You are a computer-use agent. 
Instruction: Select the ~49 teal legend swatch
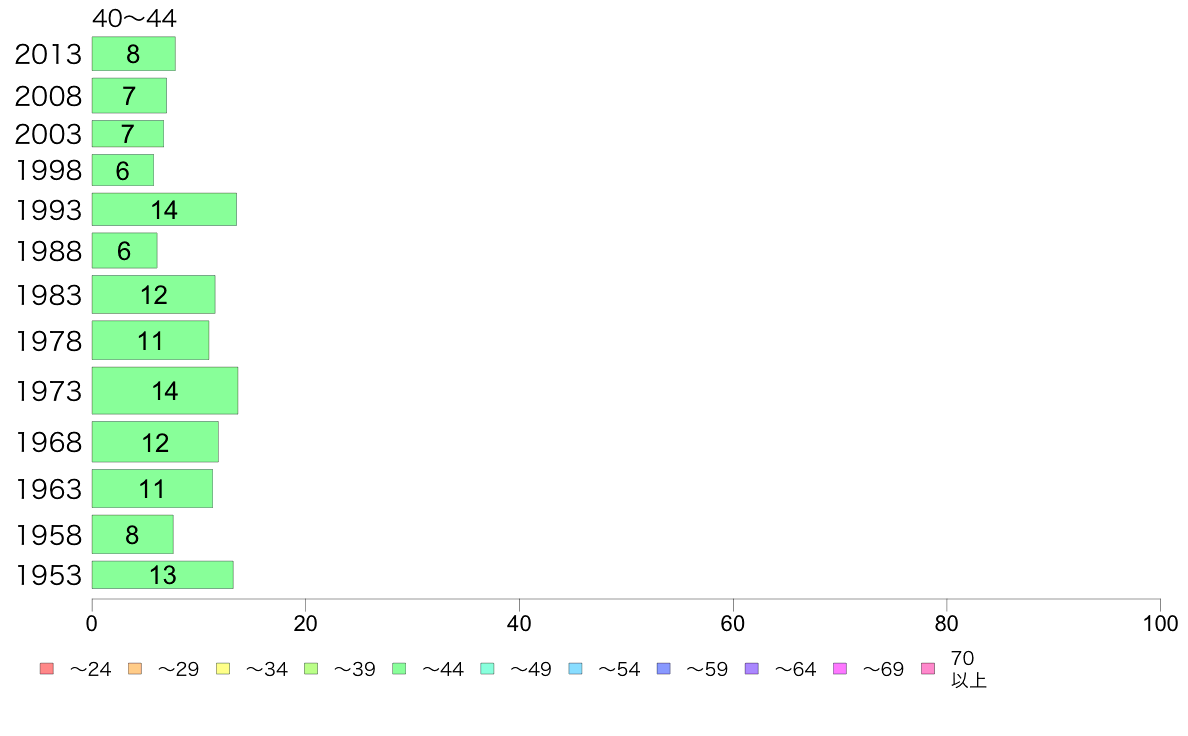(x=487, y=669)
